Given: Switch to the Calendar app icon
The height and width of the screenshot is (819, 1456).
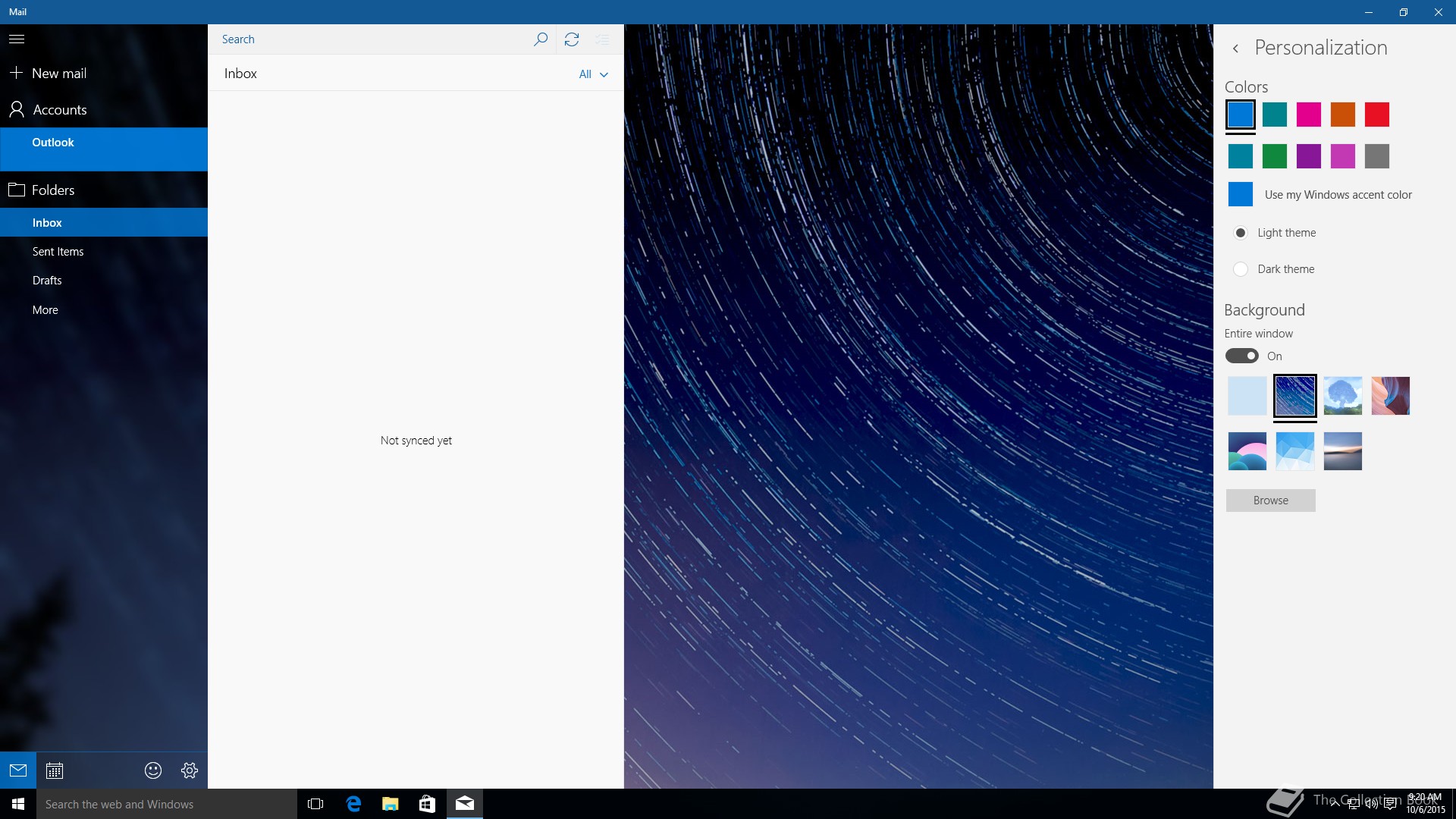Looking at the screenshot, I should tap(55, 770).
